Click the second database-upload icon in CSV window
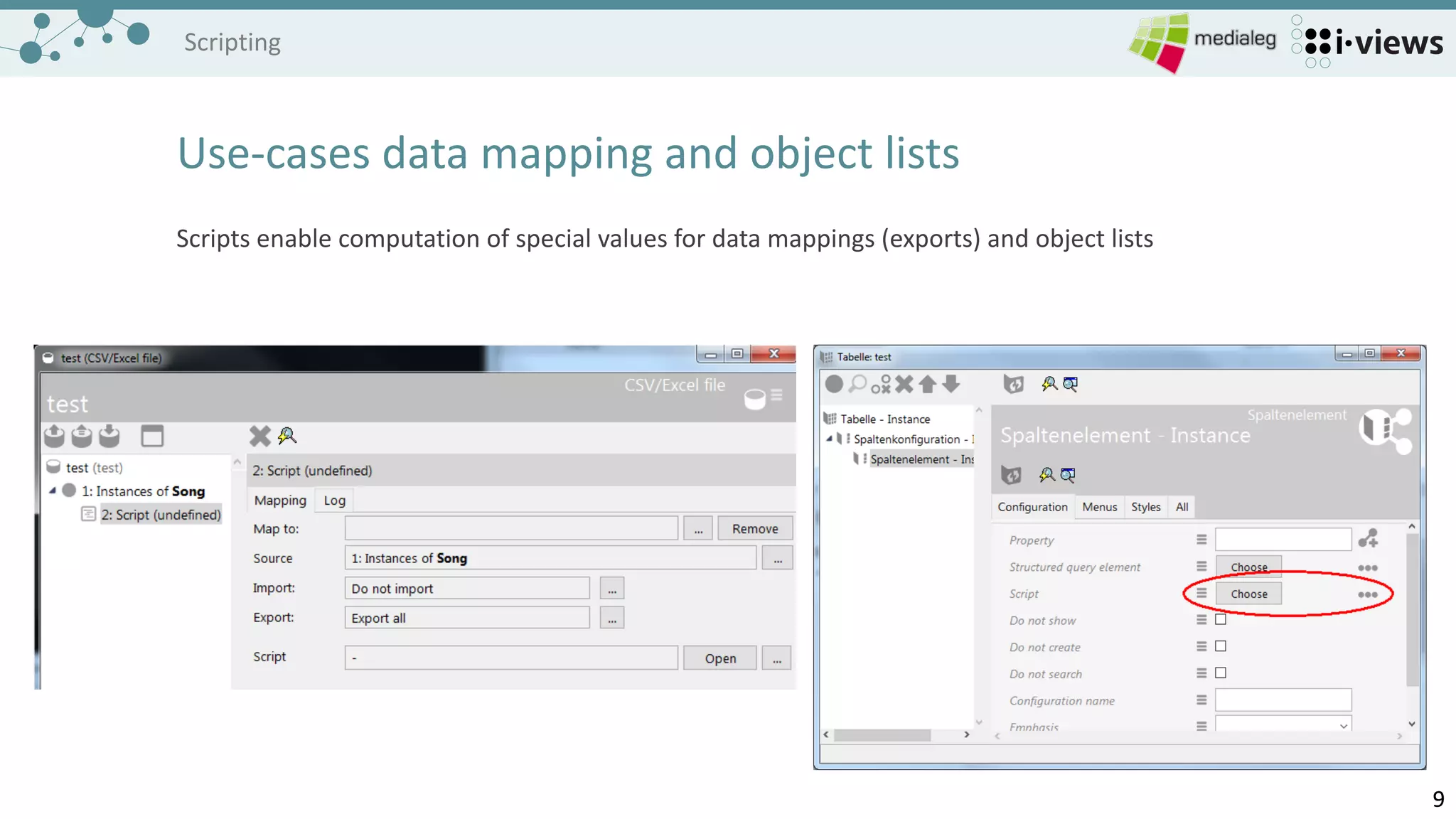Screen dimensions: 1456x819 coord(82,436)
